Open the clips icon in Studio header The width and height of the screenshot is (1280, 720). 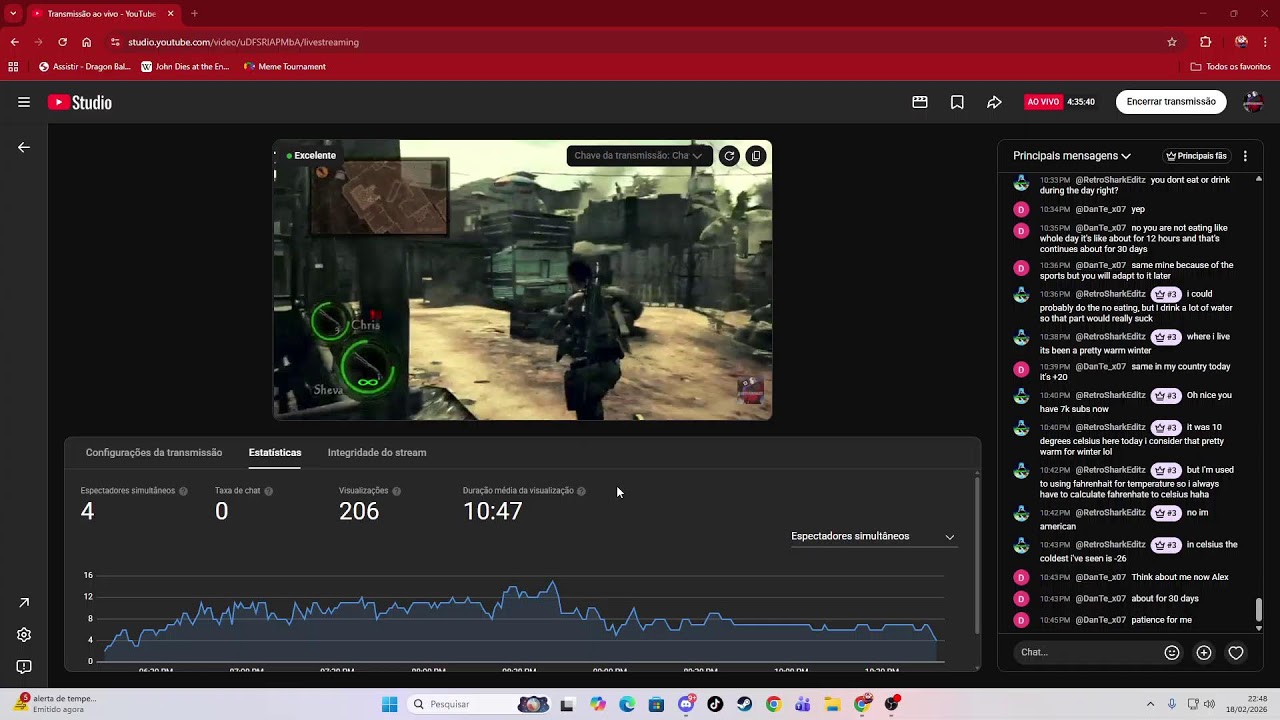tap(920, 102)
